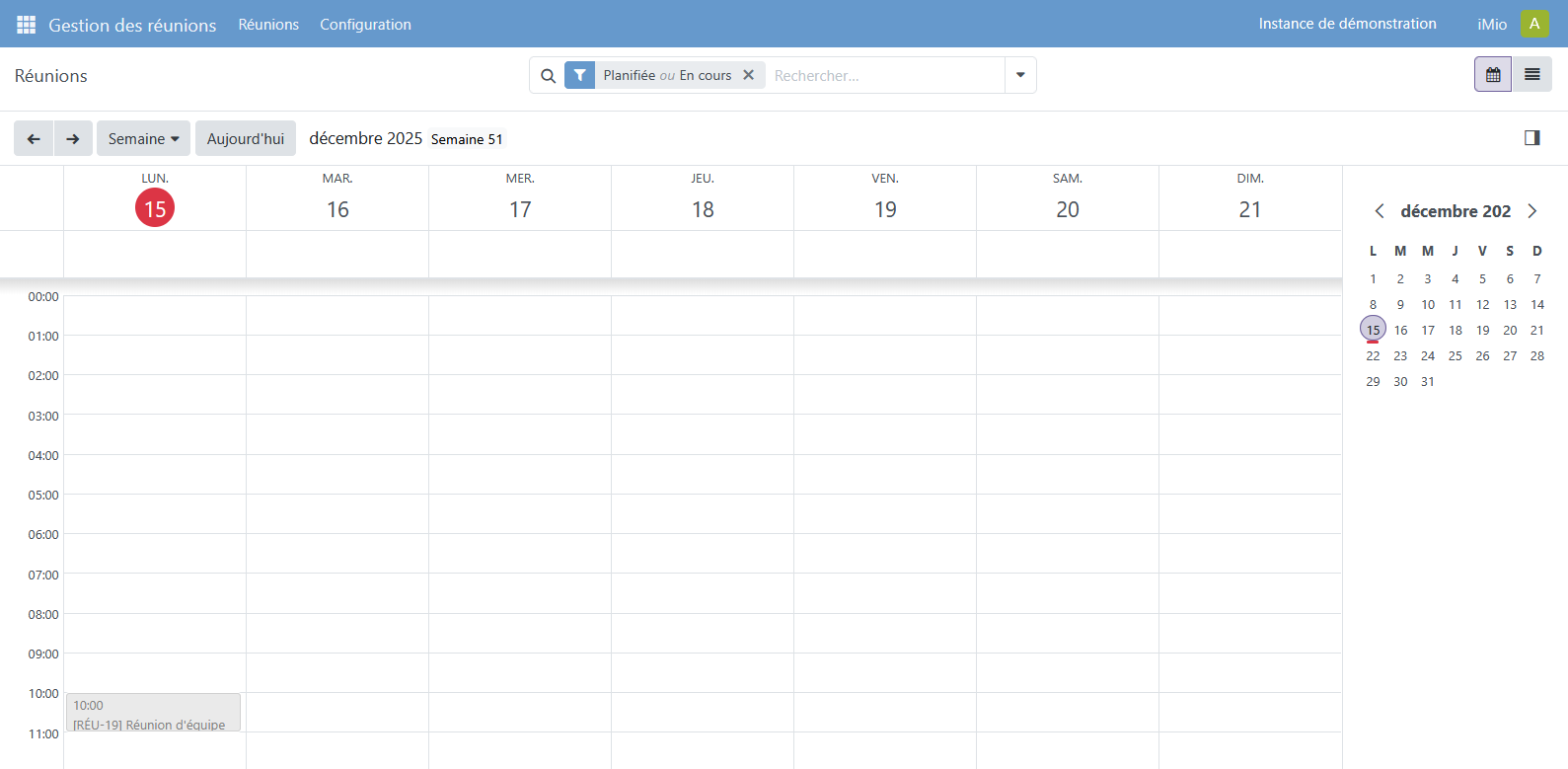Go to previous week

34,139
